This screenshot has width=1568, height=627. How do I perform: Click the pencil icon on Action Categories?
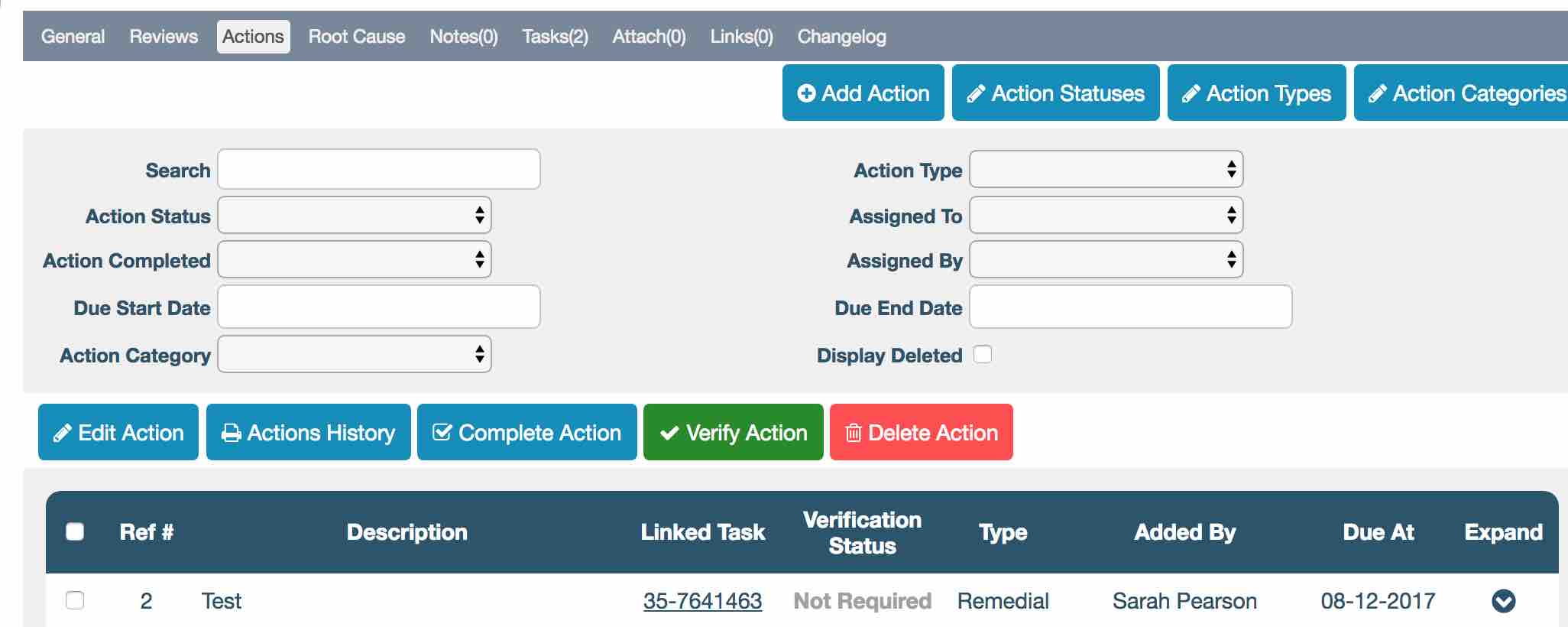coord(1377,94)
